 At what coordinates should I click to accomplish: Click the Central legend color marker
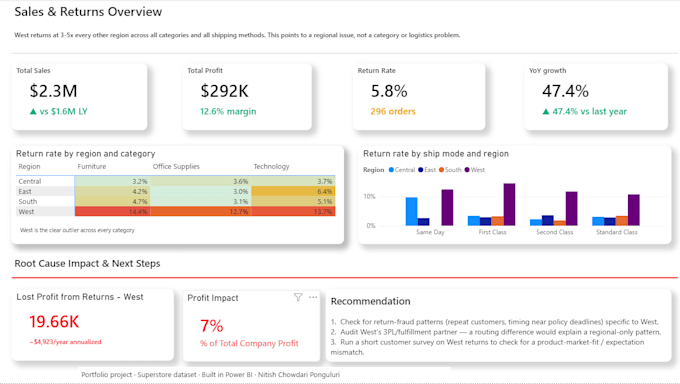click(391, 170)
